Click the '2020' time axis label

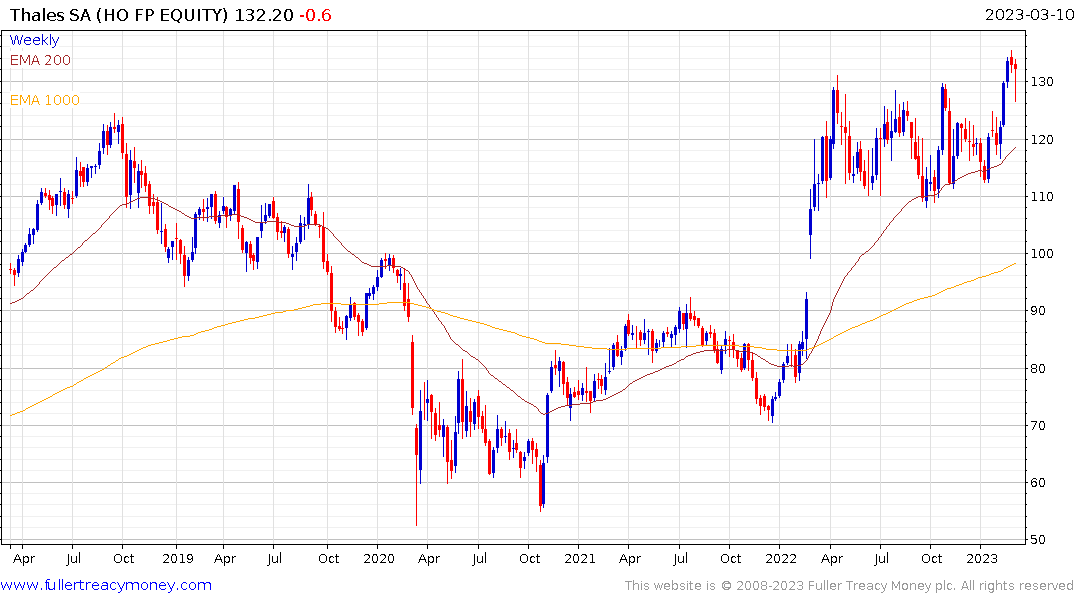point(379,559)
